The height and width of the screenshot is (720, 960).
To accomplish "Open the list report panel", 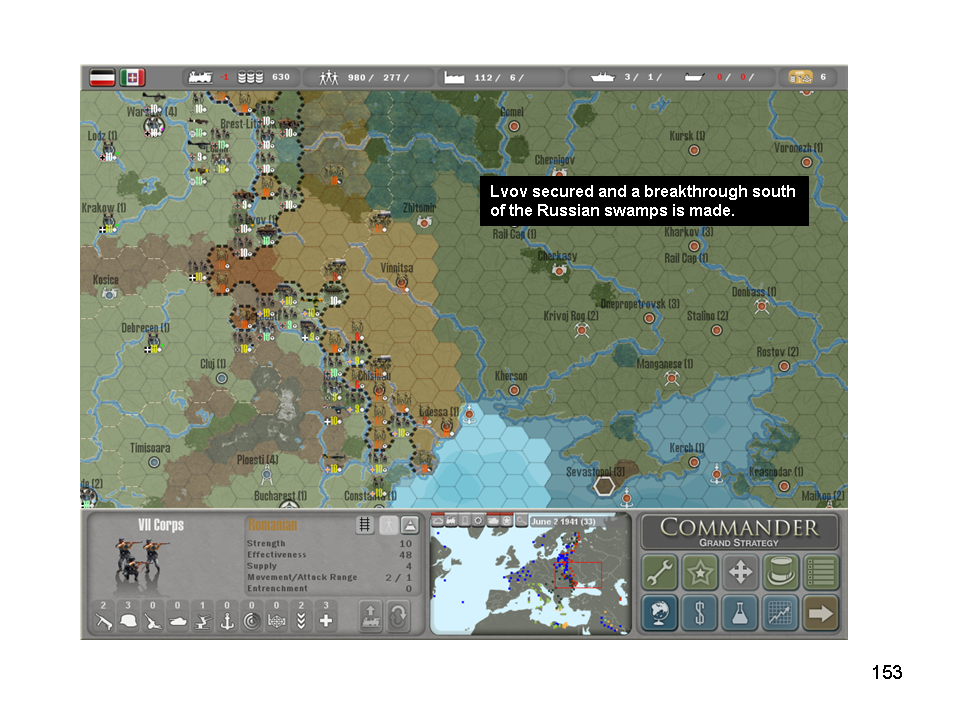I will (x=821, y=573).
